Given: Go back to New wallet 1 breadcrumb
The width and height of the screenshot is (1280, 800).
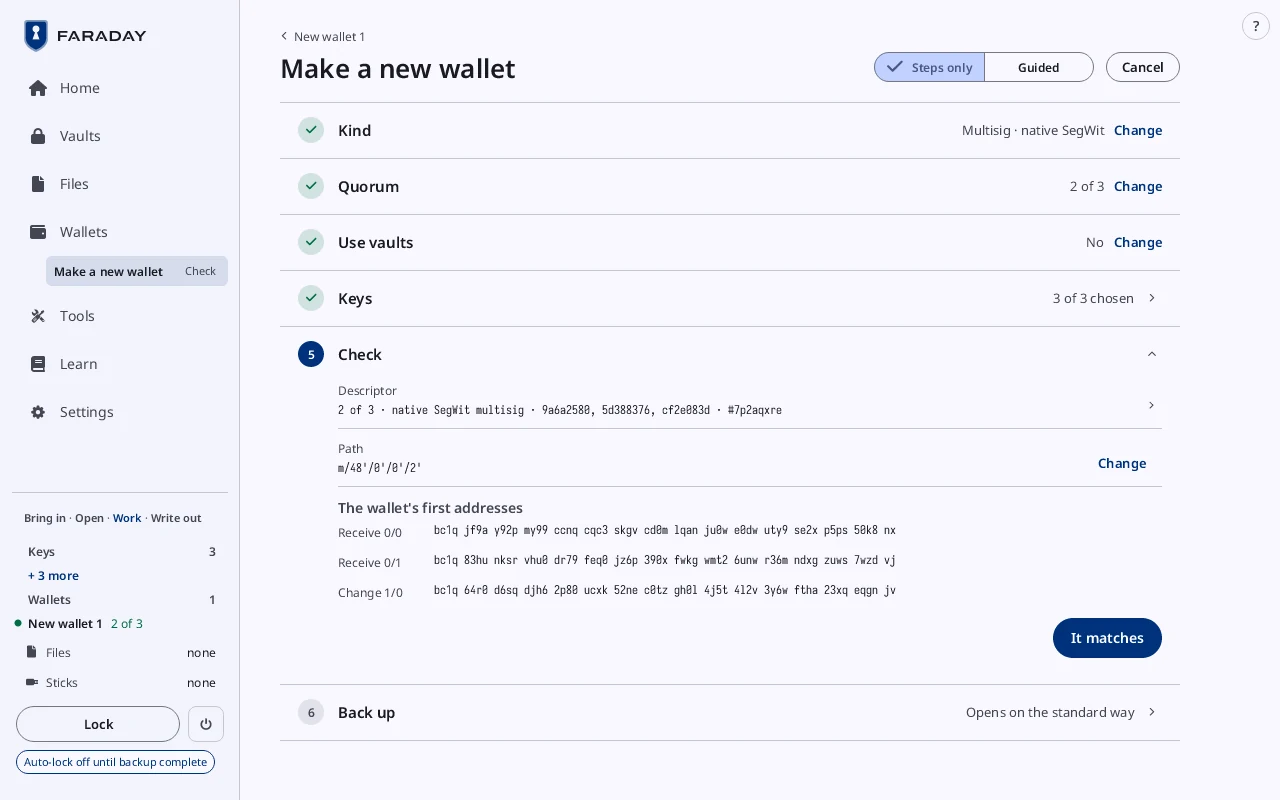Looking at the screenshot, I should coord(322,36).
